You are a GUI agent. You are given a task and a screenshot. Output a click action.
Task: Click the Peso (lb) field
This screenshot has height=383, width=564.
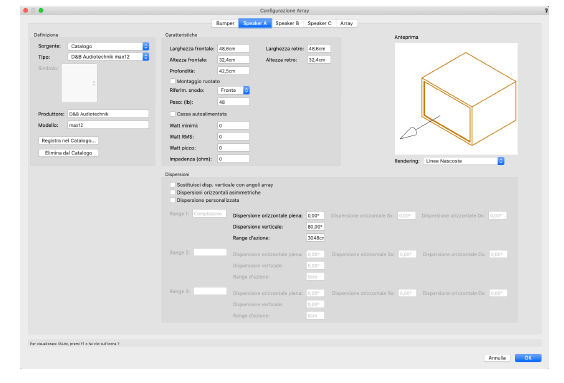coord(233,102)
